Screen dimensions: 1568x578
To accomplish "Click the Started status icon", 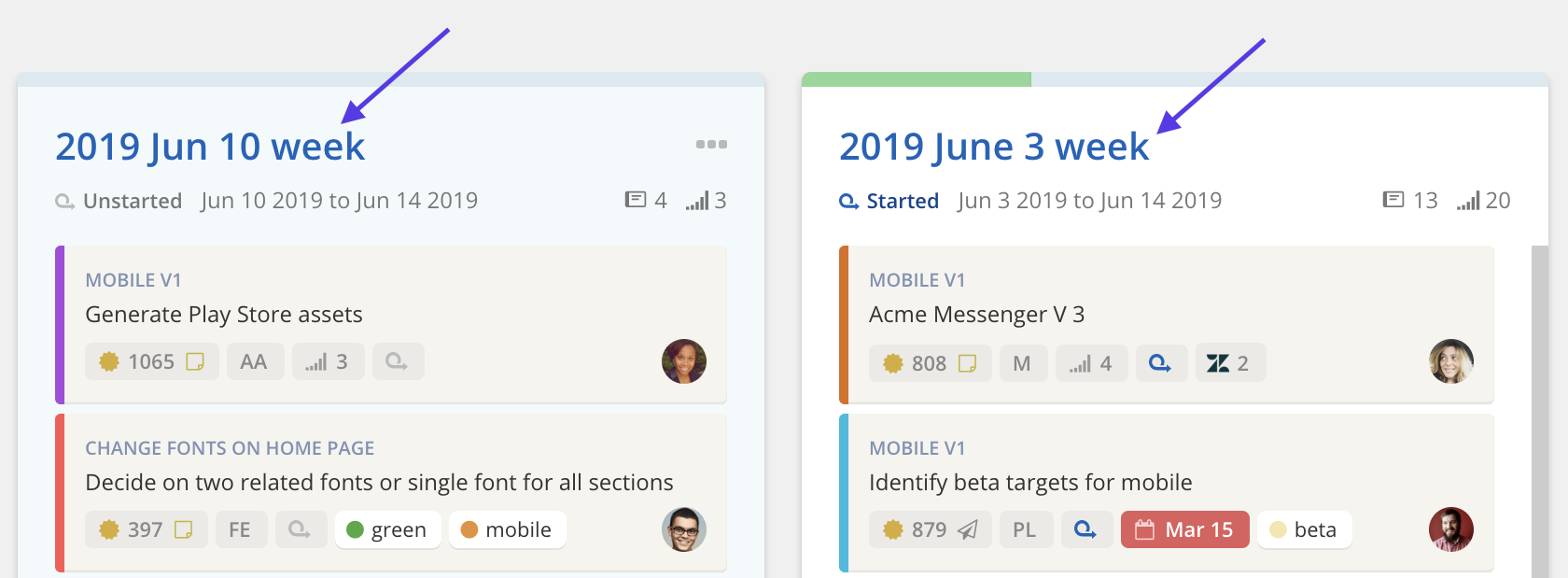I will (849, 202).
